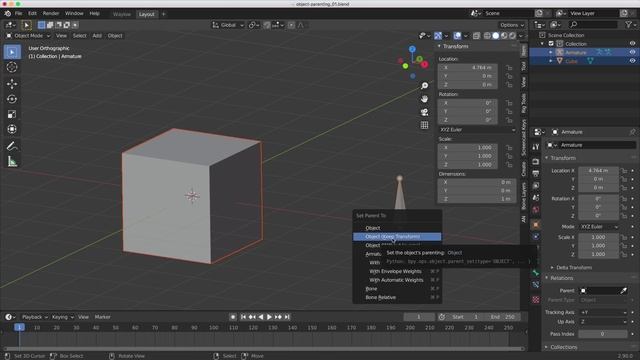This screenshot has height=360, width=640.
Task: Open the Render menu
Action: click(x=51, y=13)
